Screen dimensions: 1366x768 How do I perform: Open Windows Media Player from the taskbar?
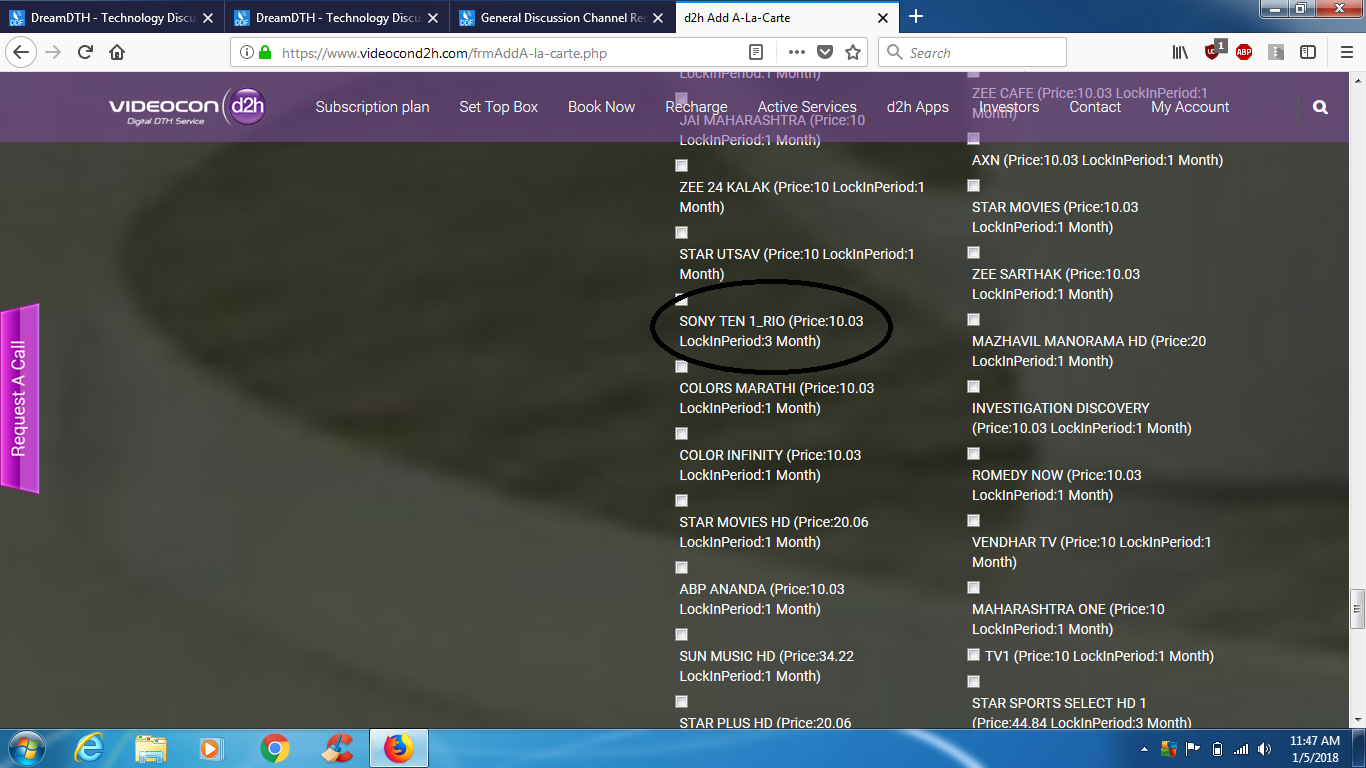coord(212,748)
